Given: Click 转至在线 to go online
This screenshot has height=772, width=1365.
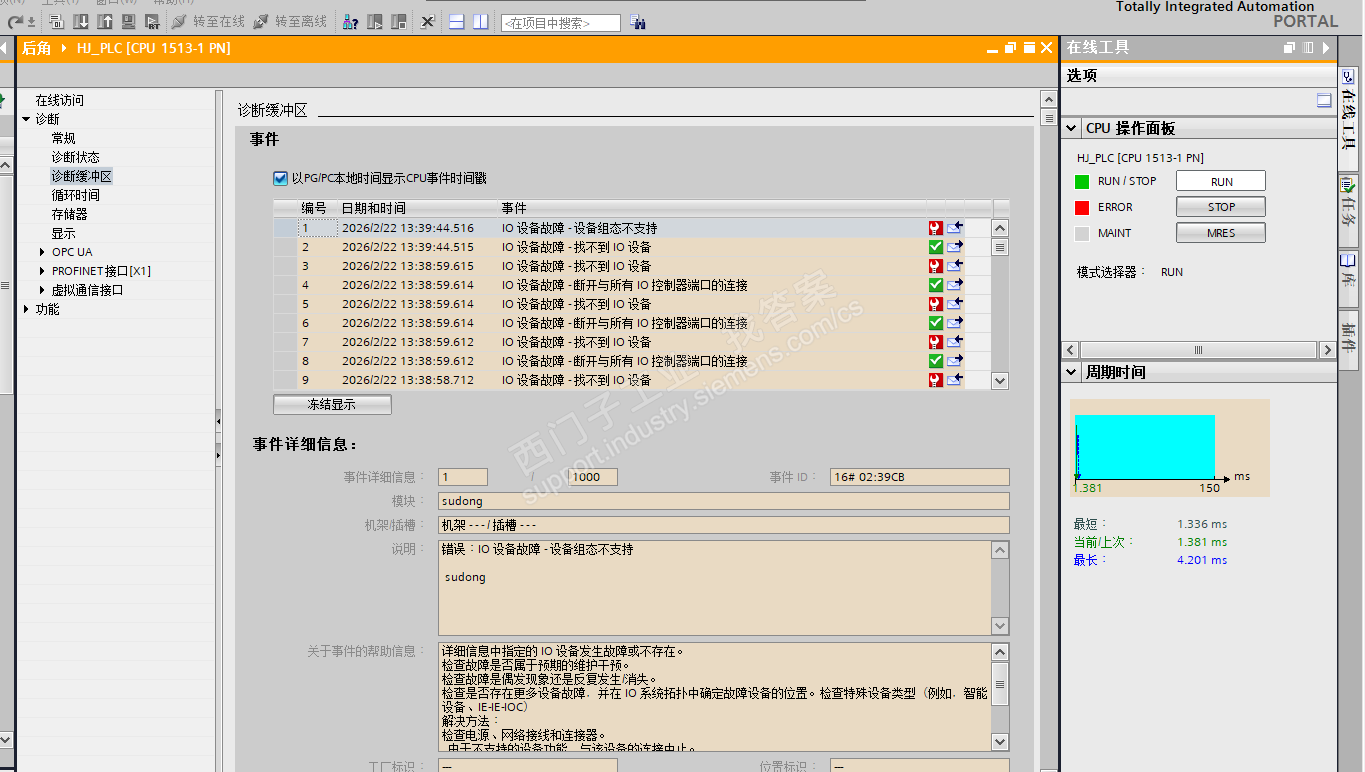Looking at the screenshot, I should (209, 21).
